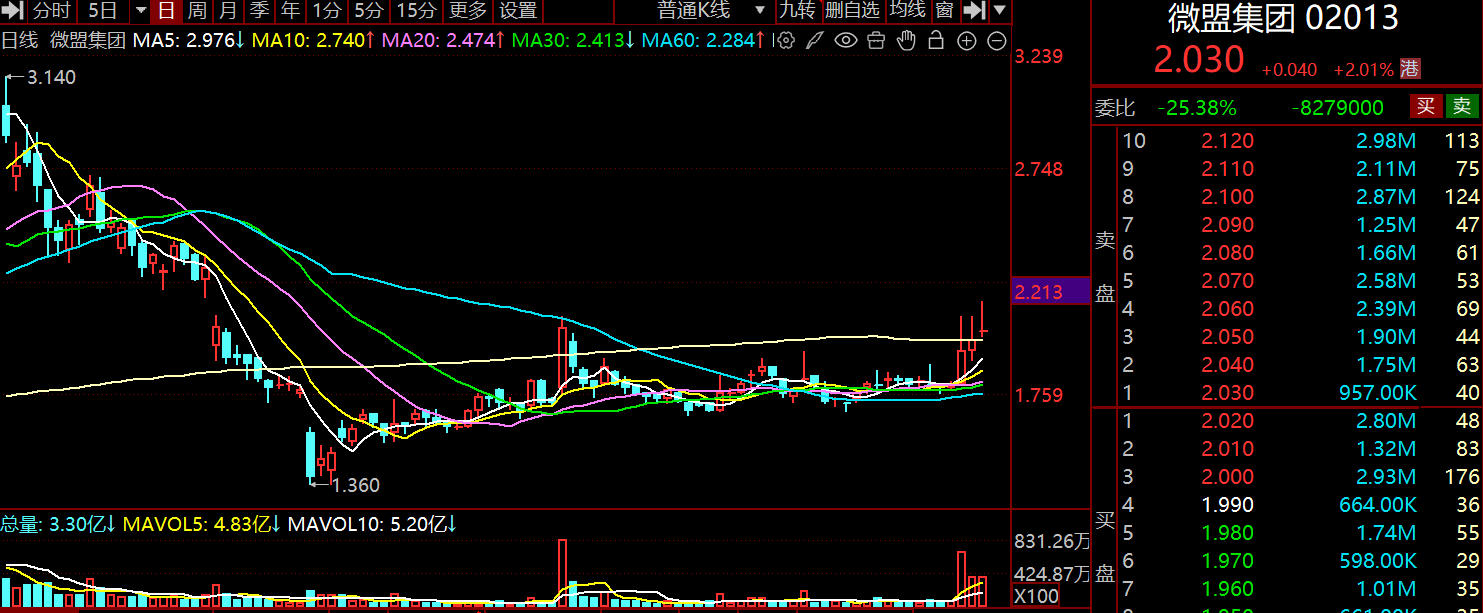Image resolution: width=1483 pixels, height=613 pixels.
Task: Click the tallest red volume bar mid-chart
Action: 562,573
